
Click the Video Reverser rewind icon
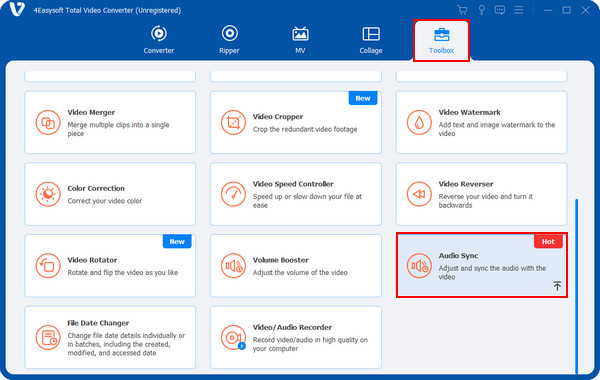(419, 194)
